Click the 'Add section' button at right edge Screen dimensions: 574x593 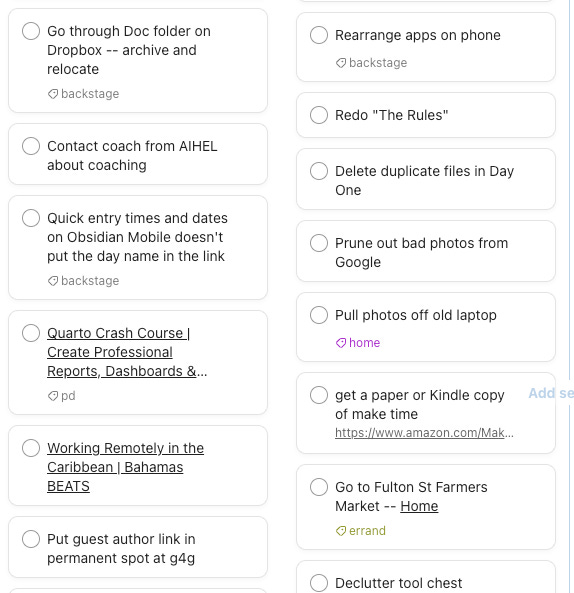click(551, 393)
